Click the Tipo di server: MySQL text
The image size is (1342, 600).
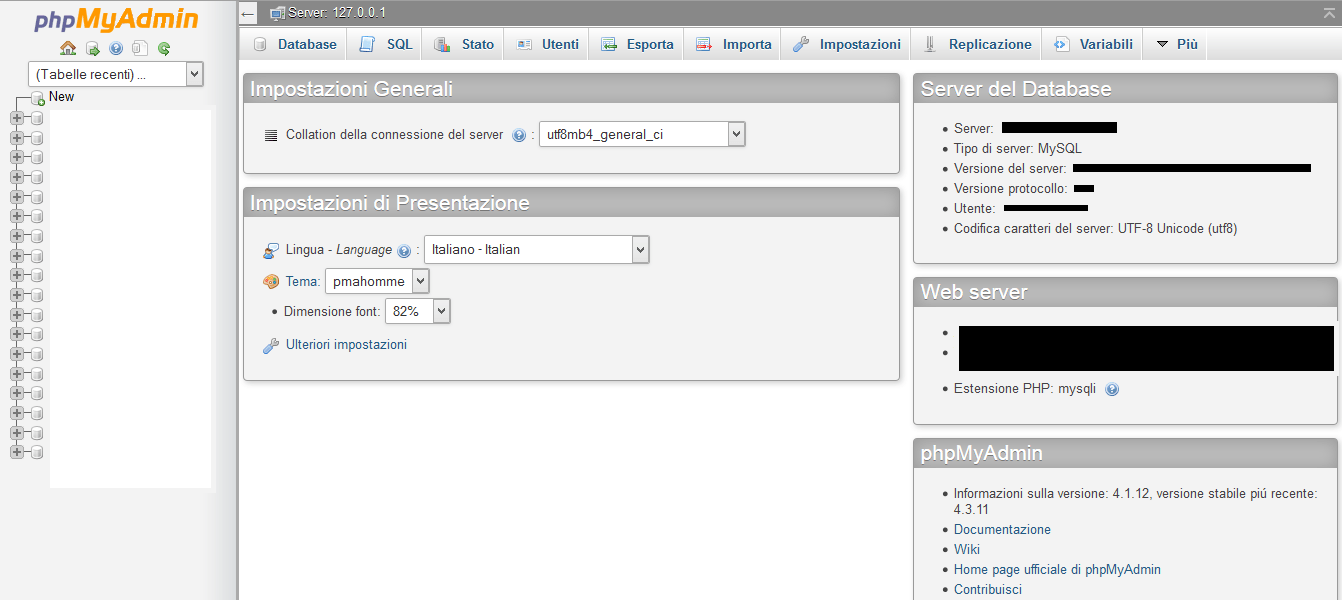(1018, 149)
